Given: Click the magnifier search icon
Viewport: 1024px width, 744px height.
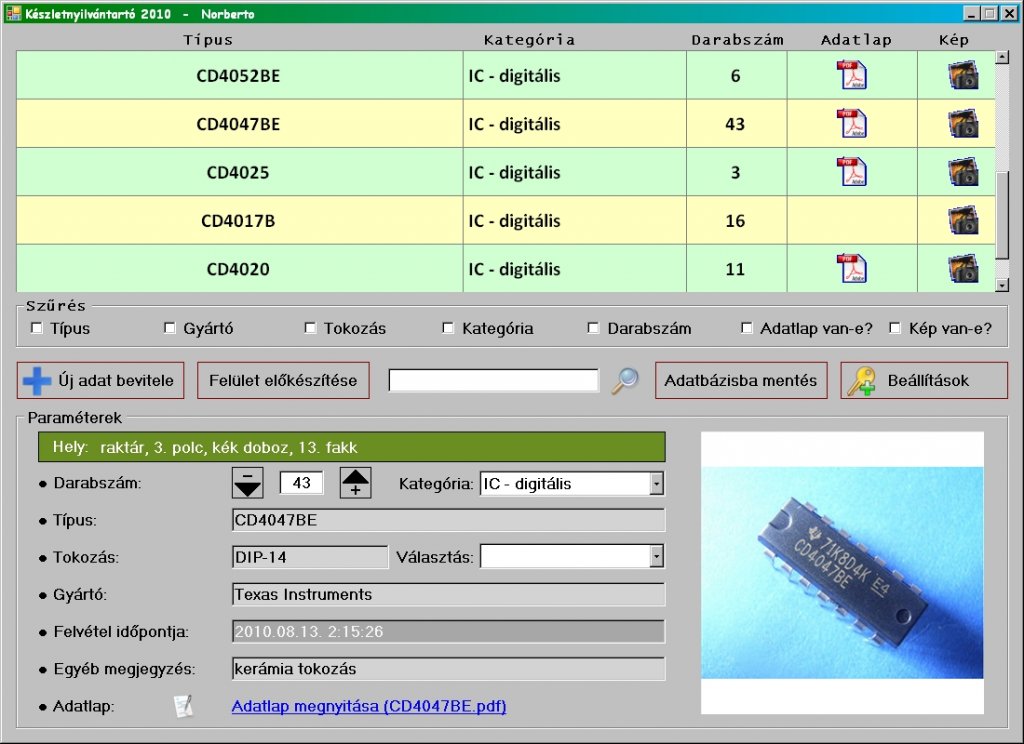Looking at the screenshot, I should (625, 381).
